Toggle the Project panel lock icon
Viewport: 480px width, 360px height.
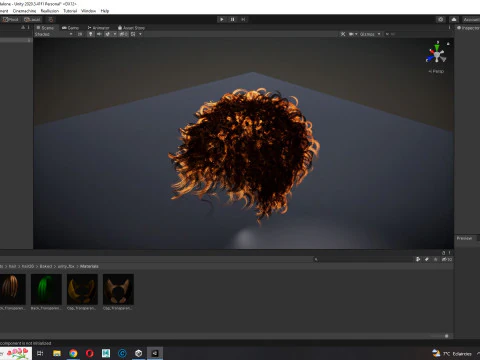[443, 253]
